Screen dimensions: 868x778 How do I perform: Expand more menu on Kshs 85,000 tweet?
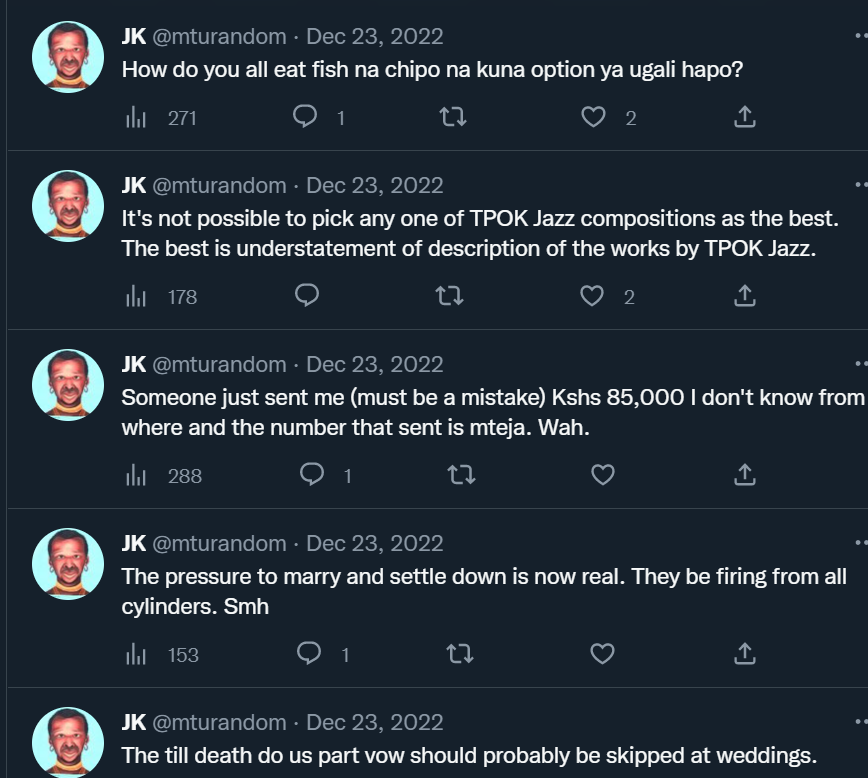click(861, 365)
